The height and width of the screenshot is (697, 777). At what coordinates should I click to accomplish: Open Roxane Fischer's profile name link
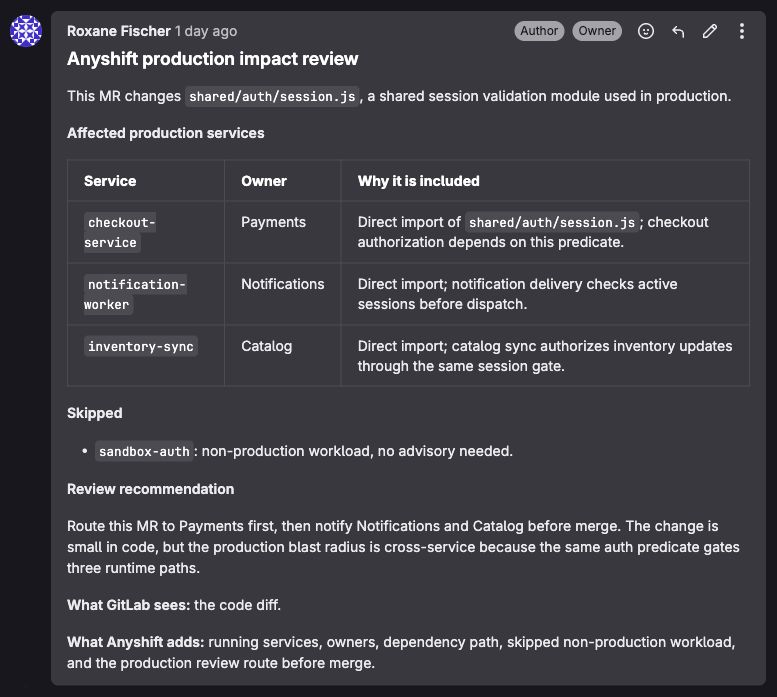118,31
